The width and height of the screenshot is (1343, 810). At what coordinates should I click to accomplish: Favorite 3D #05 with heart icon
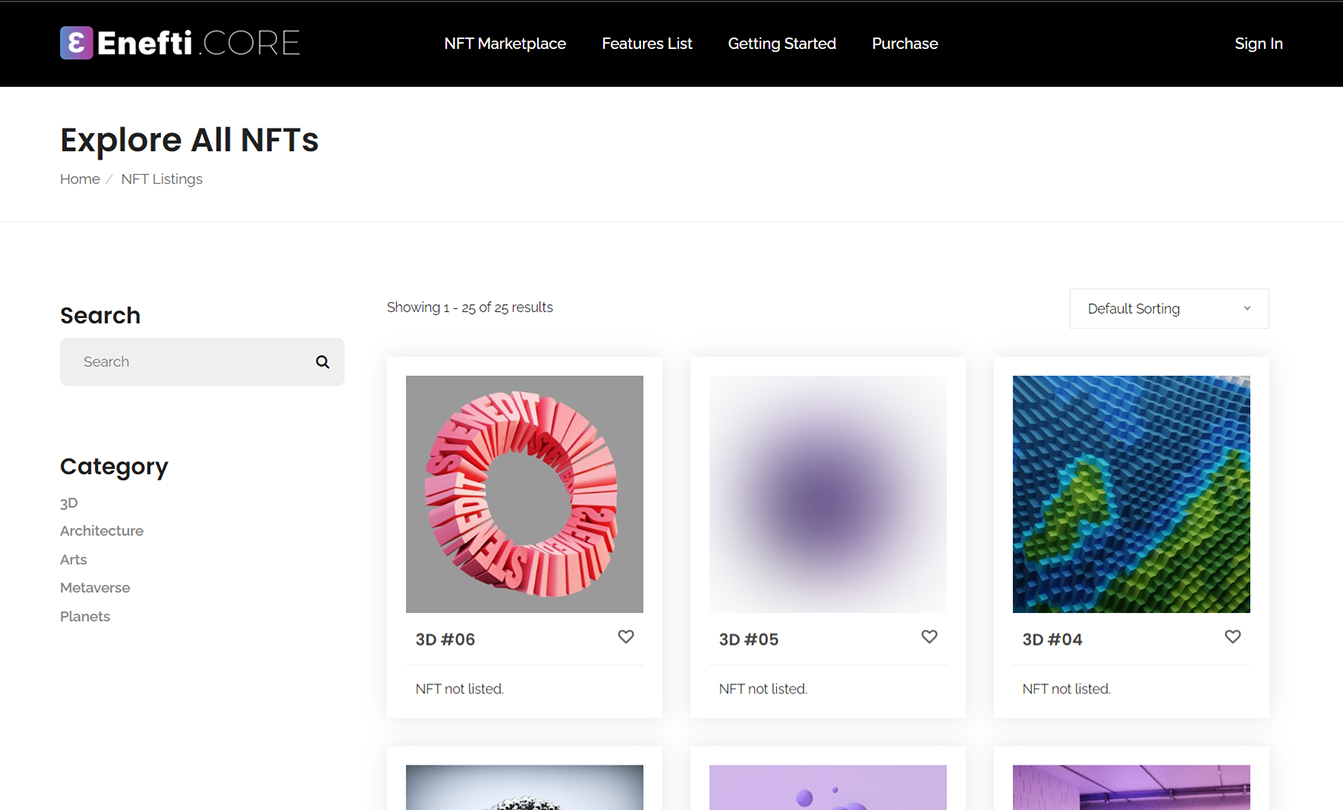point(929,637)
